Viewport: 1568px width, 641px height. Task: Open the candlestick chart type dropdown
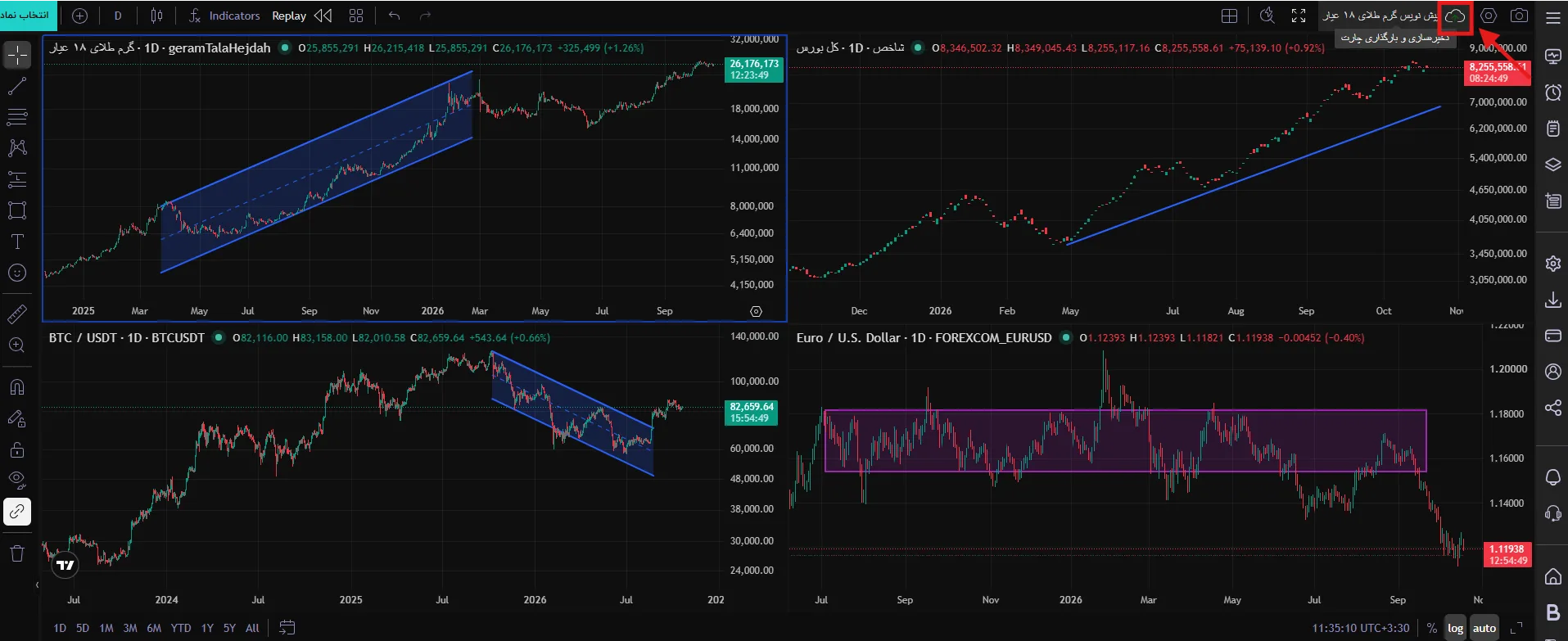tap(157, 16)
